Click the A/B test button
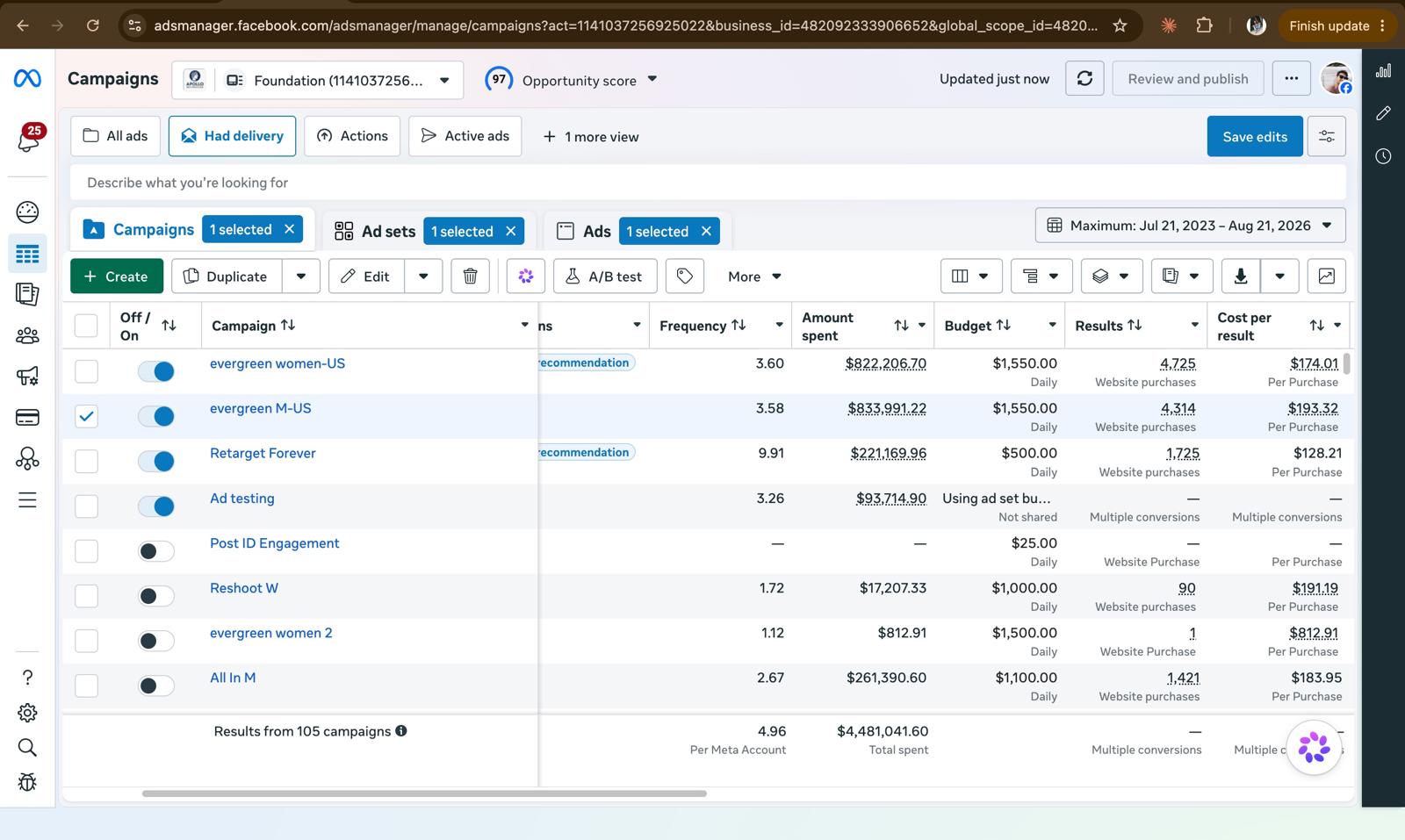The width and height of the screenshot is (1405, 840). coord(605,276)
